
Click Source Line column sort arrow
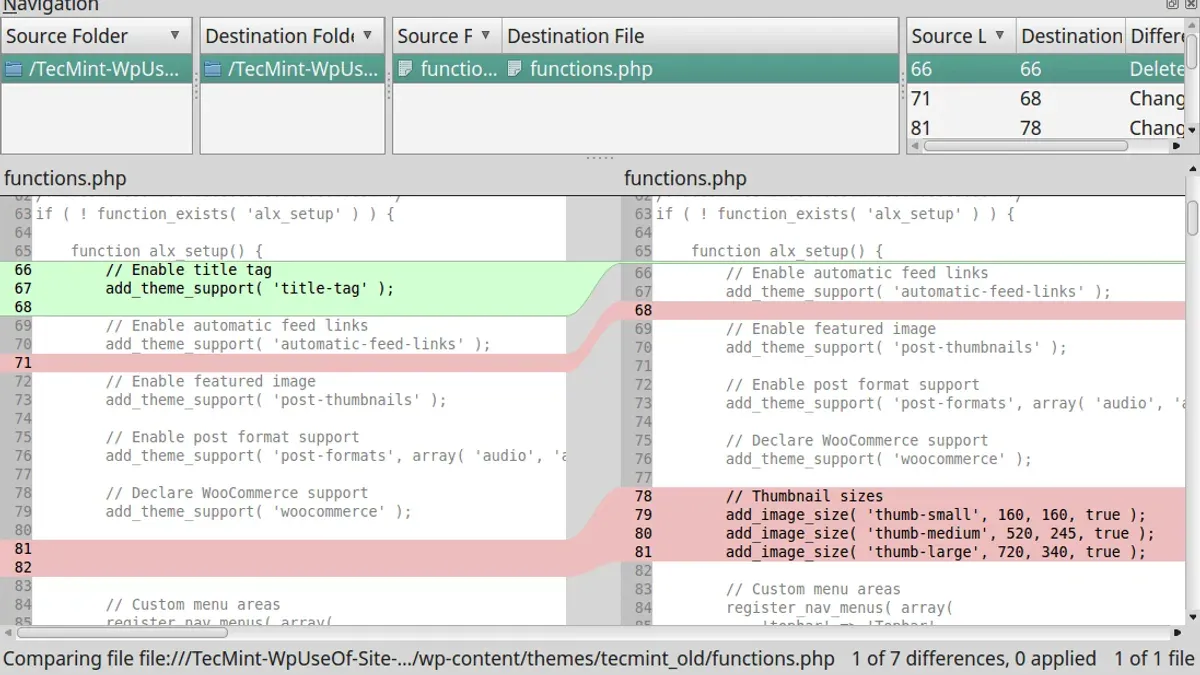[x=1000, y=36]
